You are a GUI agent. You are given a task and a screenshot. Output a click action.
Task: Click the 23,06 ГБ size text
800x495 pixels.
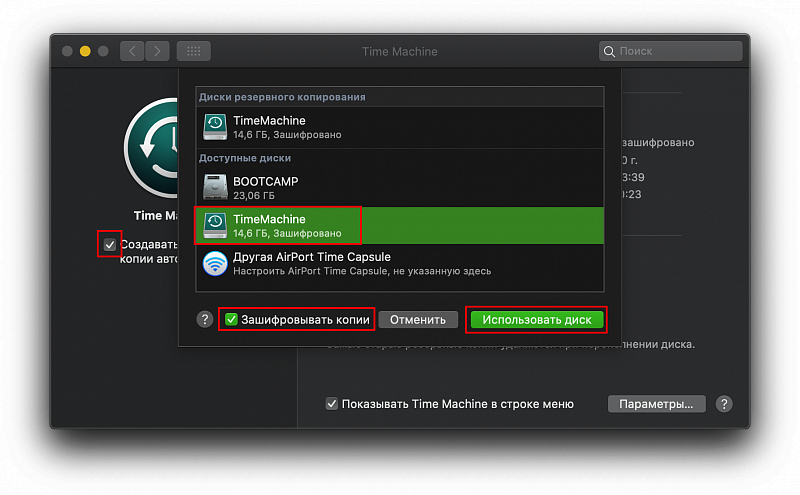point(254,195)
